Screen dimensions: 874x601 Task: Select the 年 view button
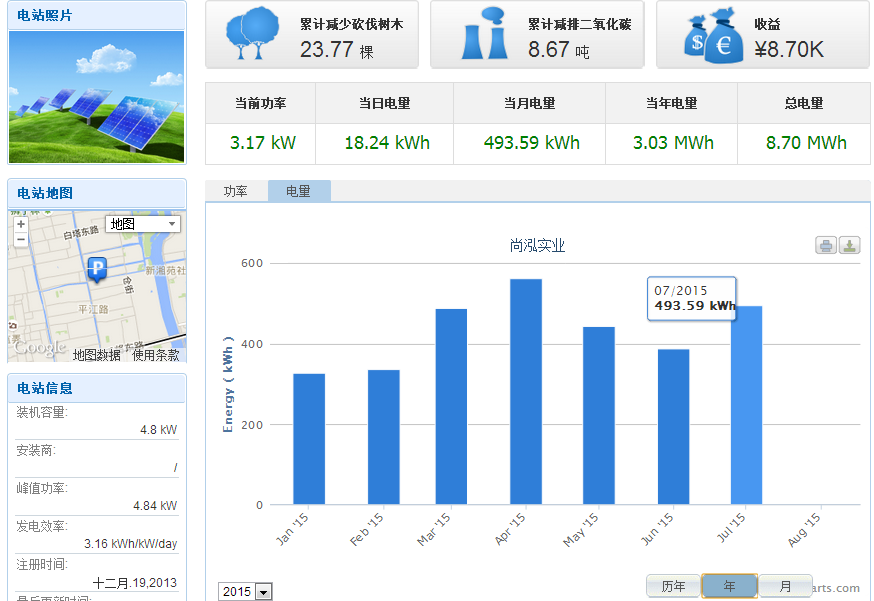tap(729, 586)
